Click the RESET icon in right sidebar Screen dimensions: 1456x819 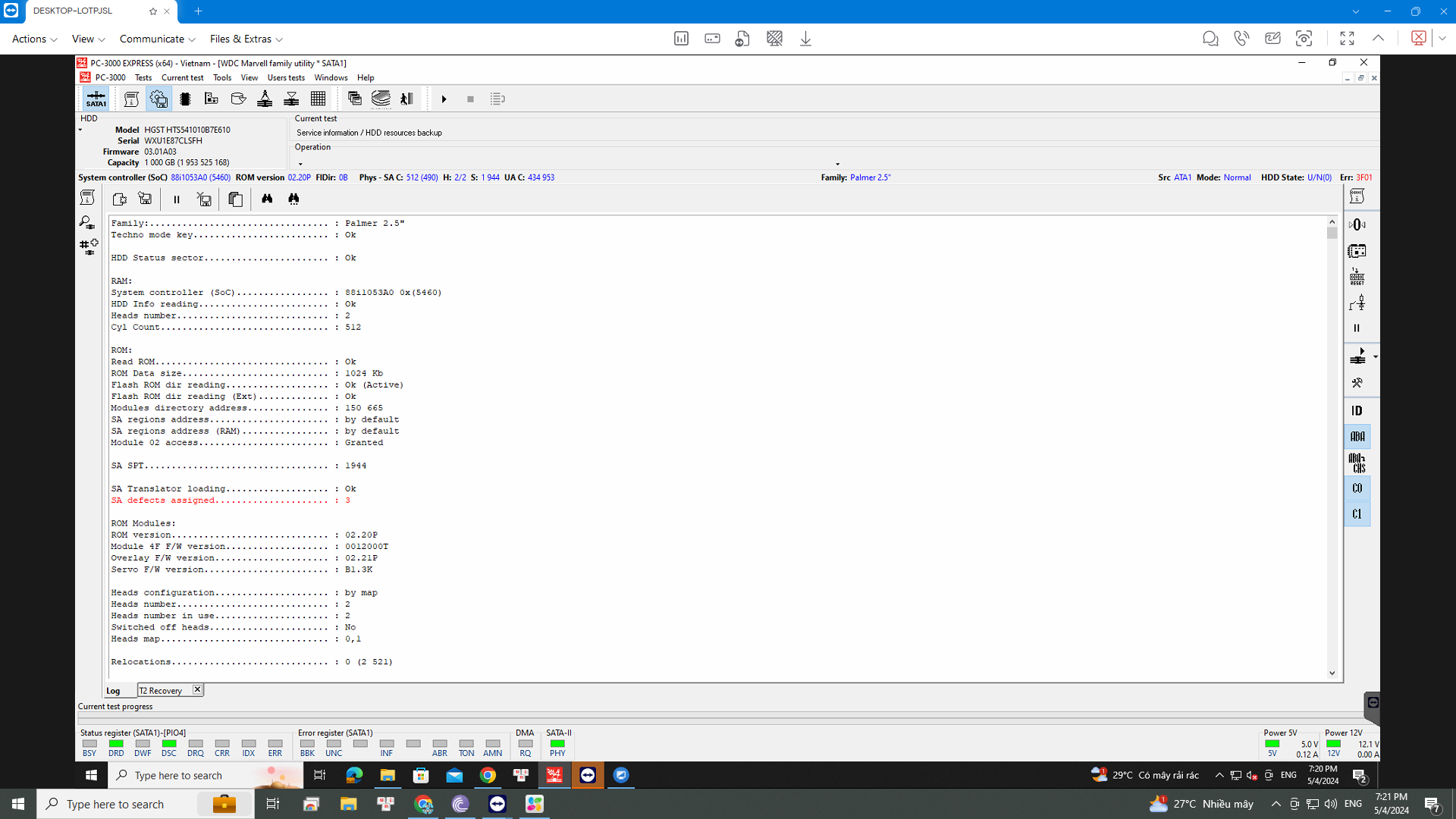[1357, 277]
